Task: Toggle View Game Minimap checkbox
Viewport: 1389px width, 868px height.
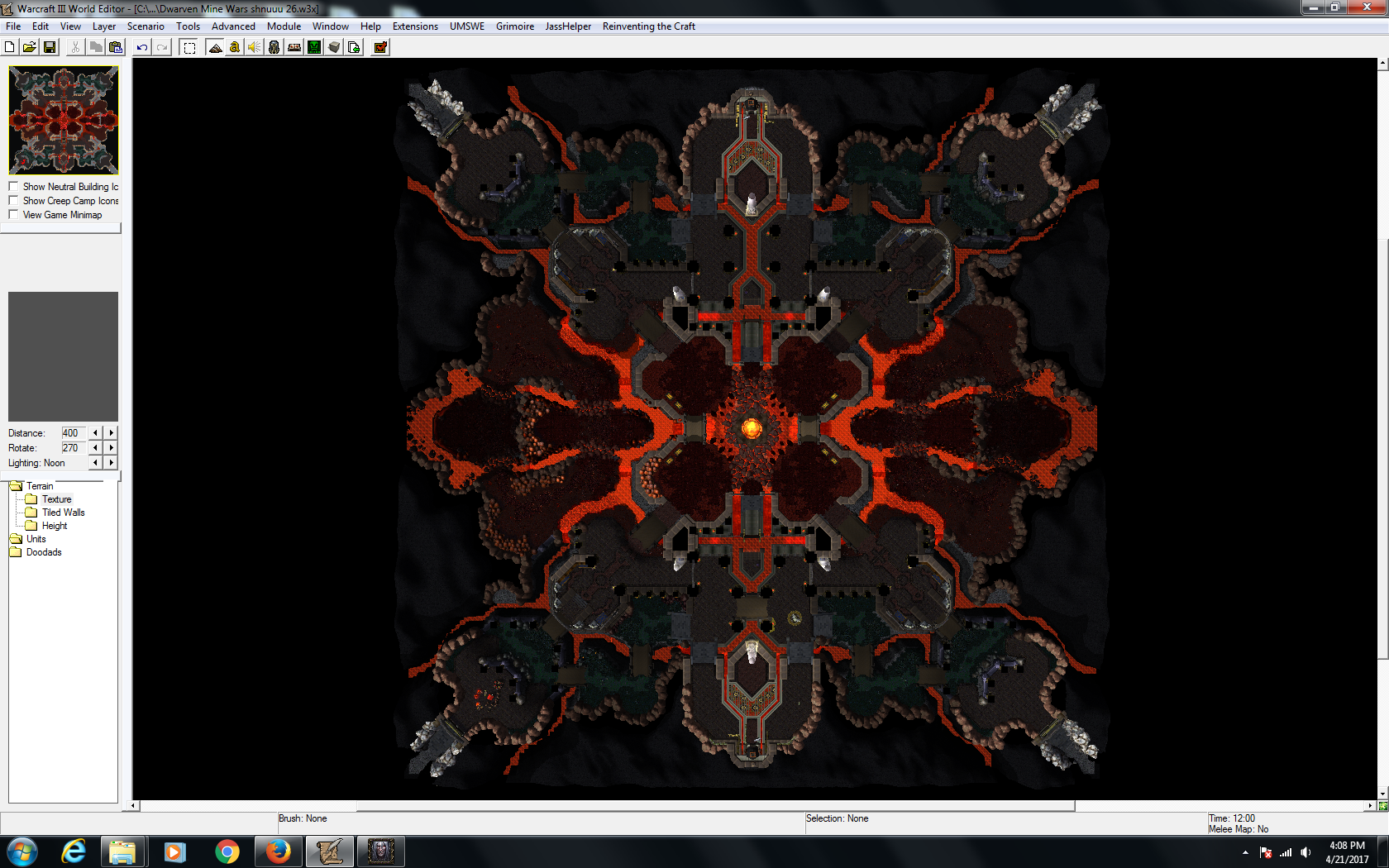Action: pos(13,215)
